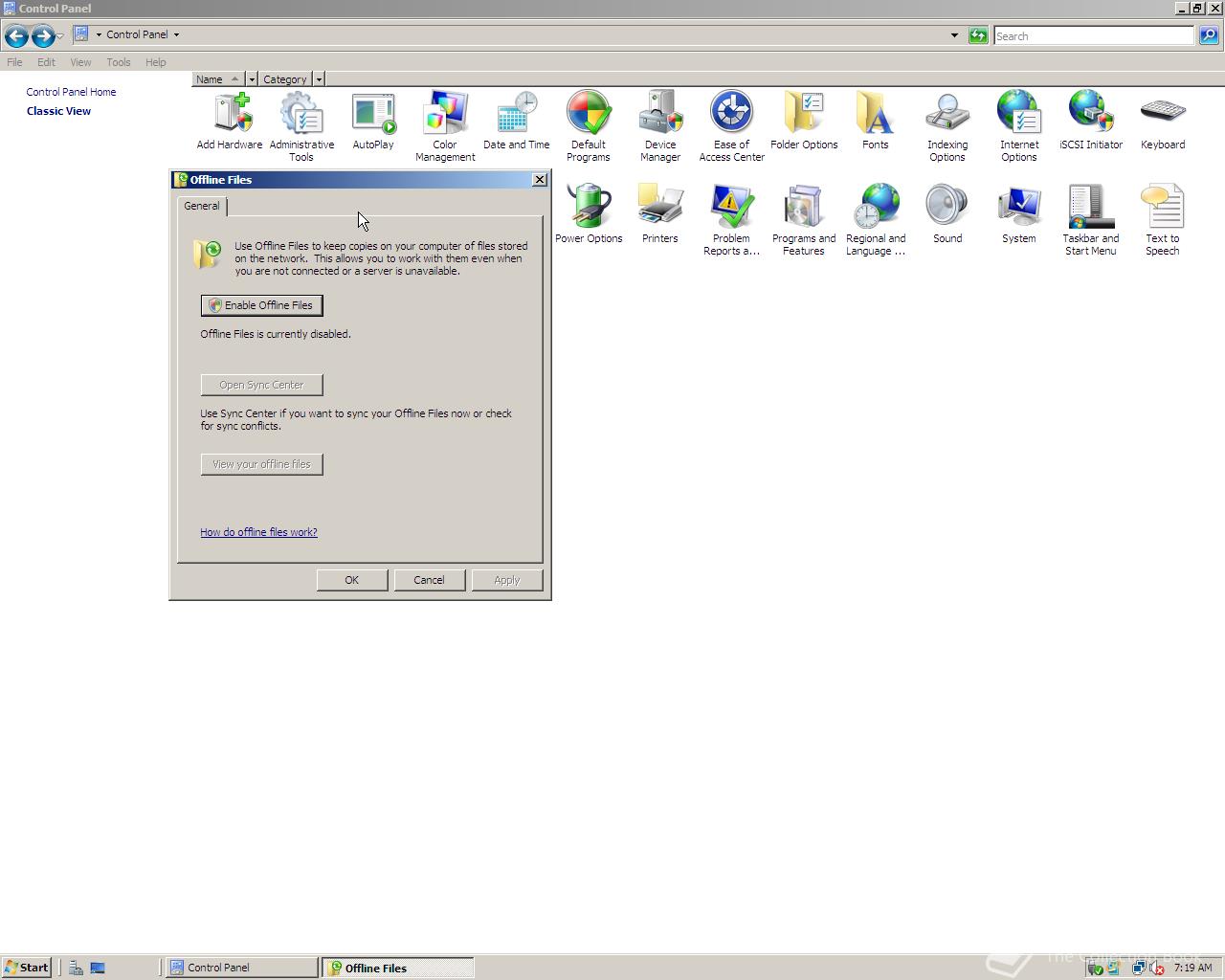The height and width of the screenshot is (980, 1225).
Task: Click Offline Files taskbar button
Action: (398, 968)
